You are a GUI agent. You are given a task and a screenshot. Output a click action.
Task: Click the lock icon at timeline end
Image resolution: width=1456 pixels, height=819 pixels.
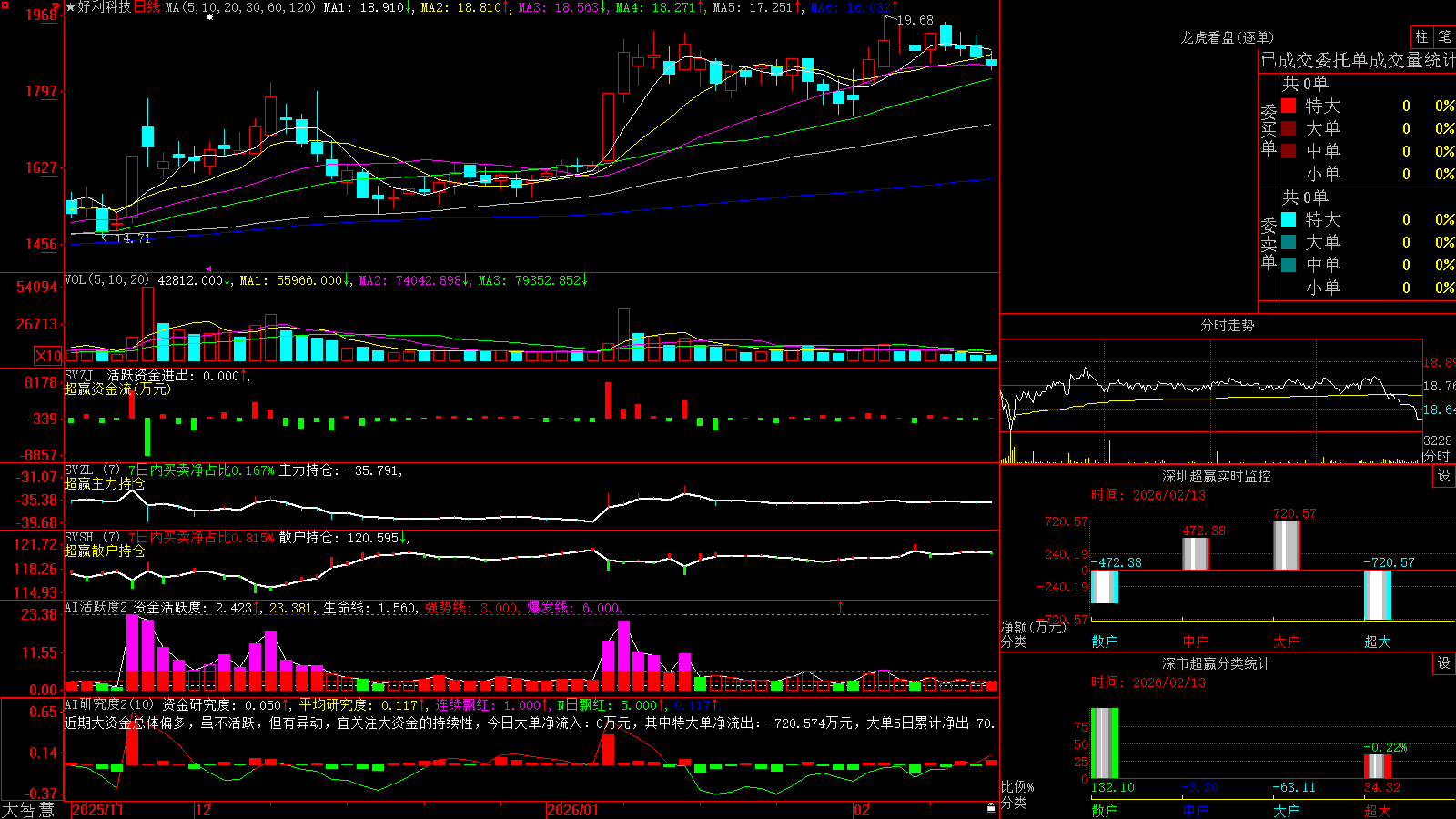tap(991, 808)
